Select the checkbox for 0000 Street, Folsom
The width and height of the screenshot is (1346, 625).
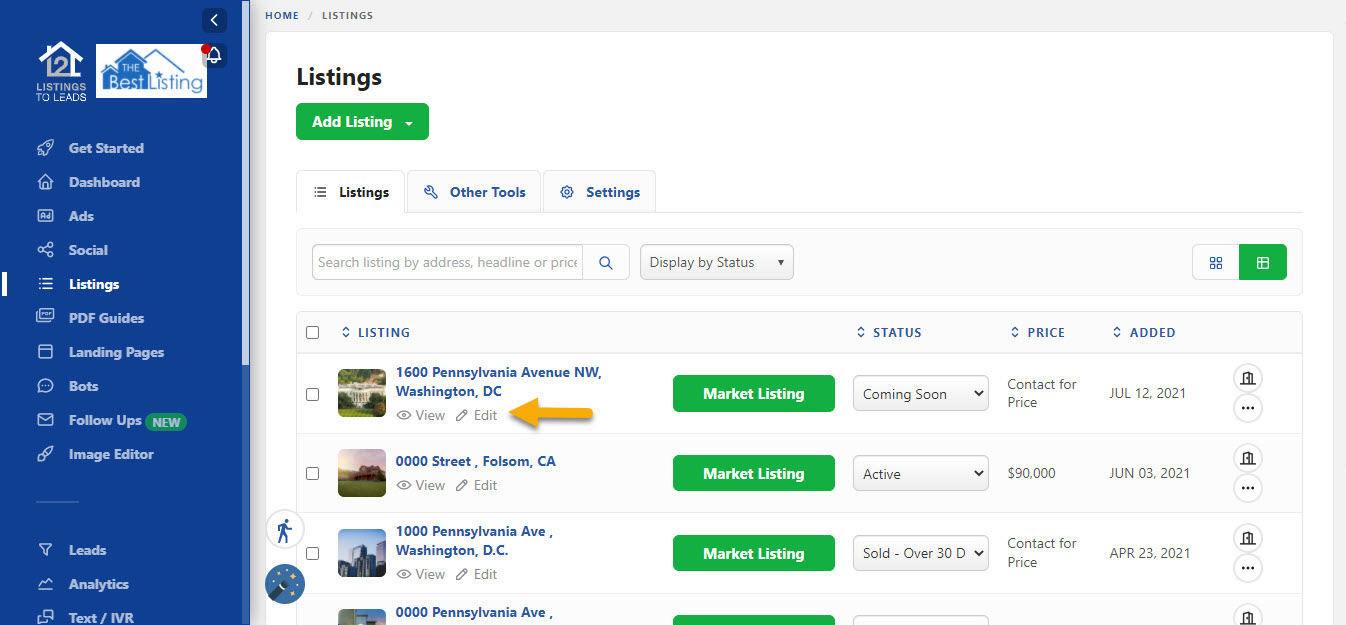point(312,473)
